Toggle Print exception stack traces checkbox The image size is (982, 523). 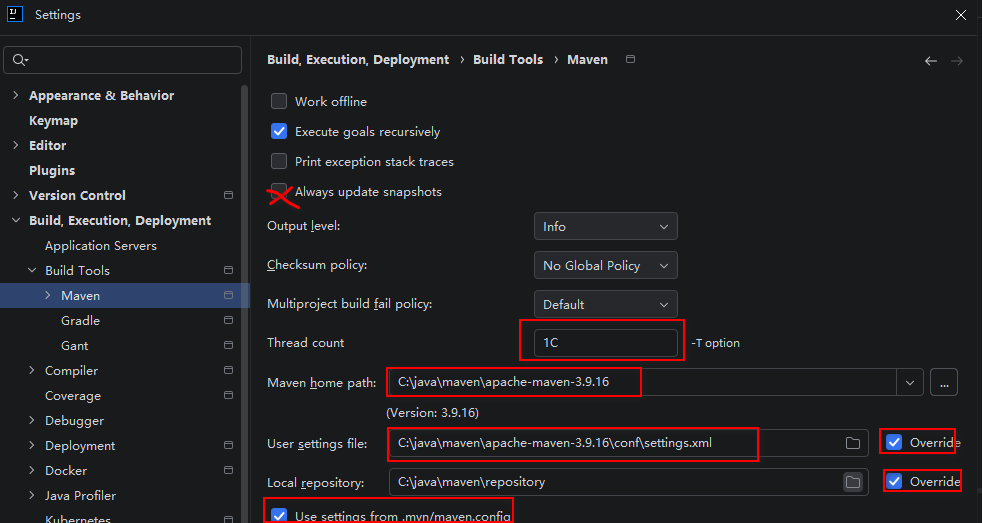(279, 161)
